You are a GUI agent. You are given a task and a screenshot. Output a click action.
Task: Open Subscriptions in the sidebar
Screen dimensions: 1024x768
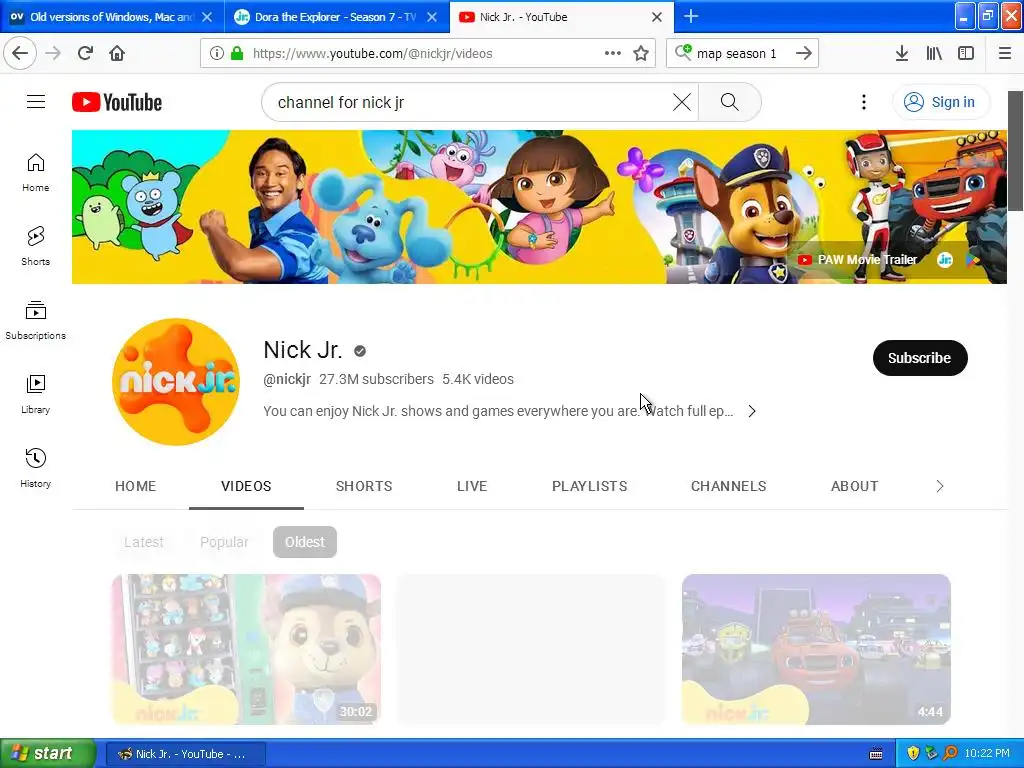pyautogui.click(x=36, y=320)
